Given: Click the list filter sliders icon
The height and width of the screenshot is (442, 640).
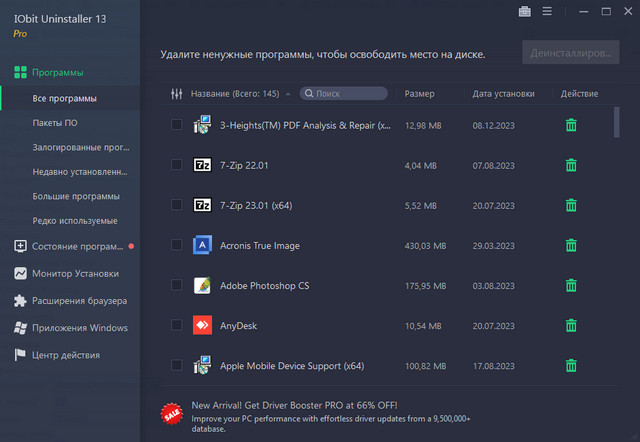Looking at the screenshot, I should click(177, 94).
